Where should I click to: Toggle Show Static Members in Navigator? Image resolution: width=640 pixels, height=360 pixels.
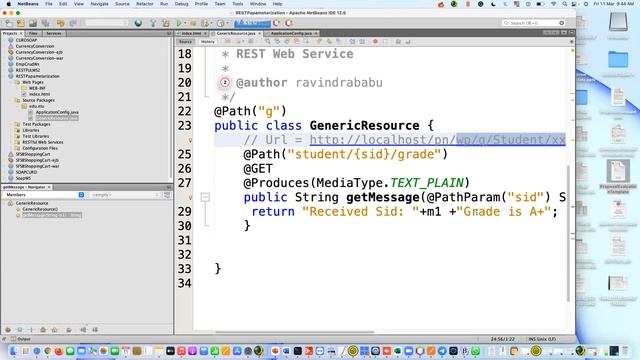click(x=31, y=330)
